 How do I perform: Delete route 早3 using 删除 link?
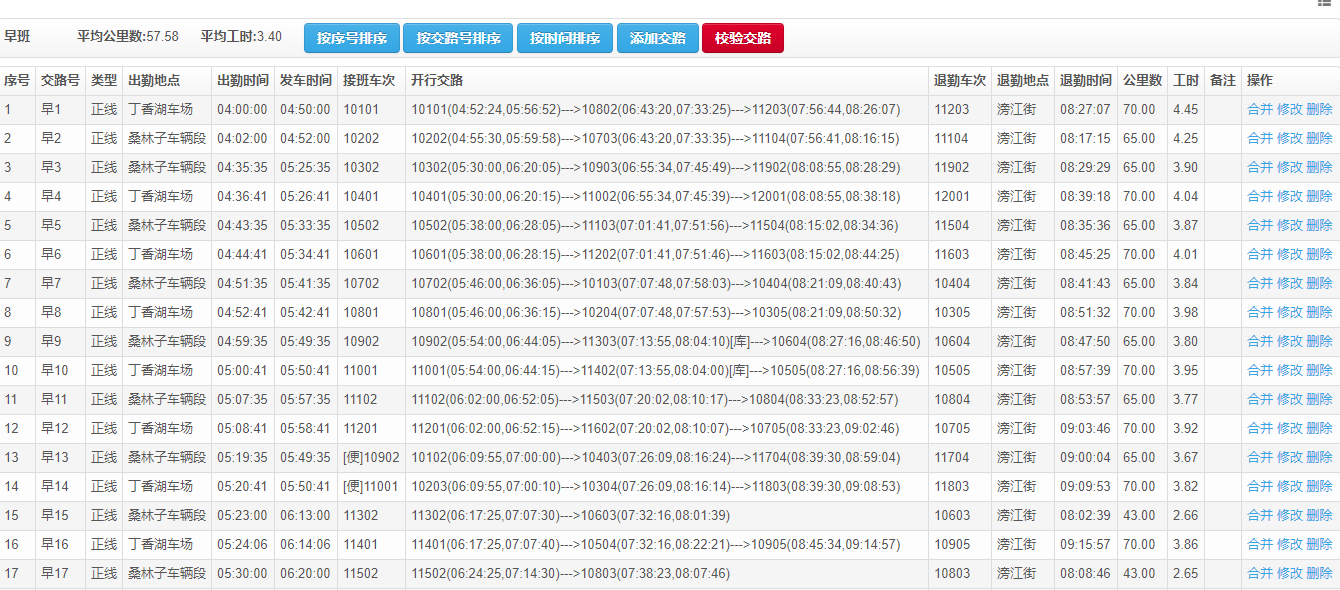tap(1319, 168)
